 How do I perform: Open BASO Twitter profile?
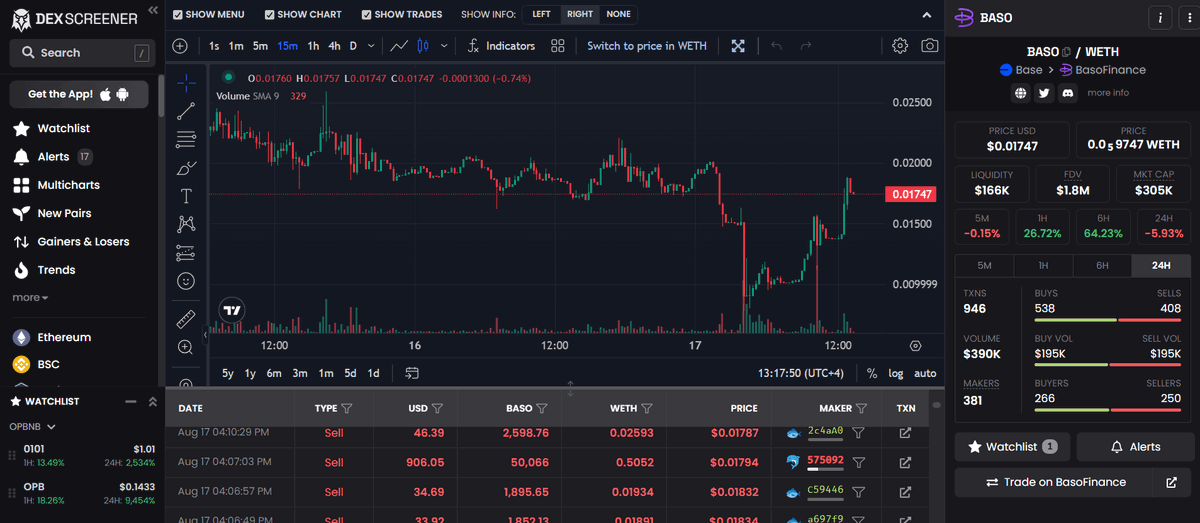click(x=1044, y=93)
